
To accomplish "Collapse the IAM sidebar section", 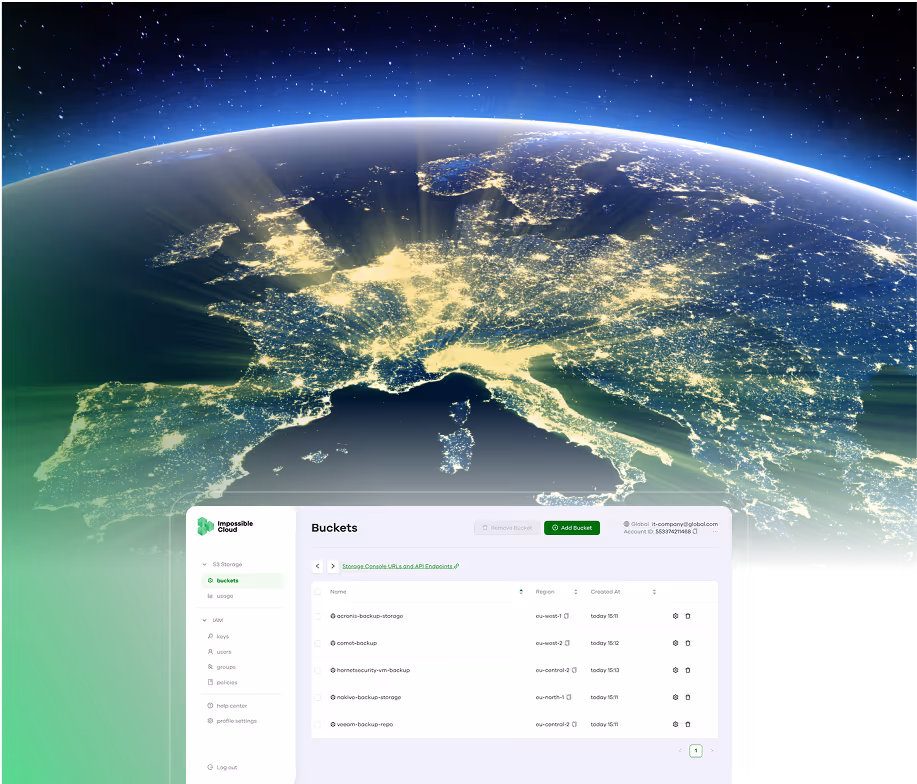I will (x=204, y=620).
